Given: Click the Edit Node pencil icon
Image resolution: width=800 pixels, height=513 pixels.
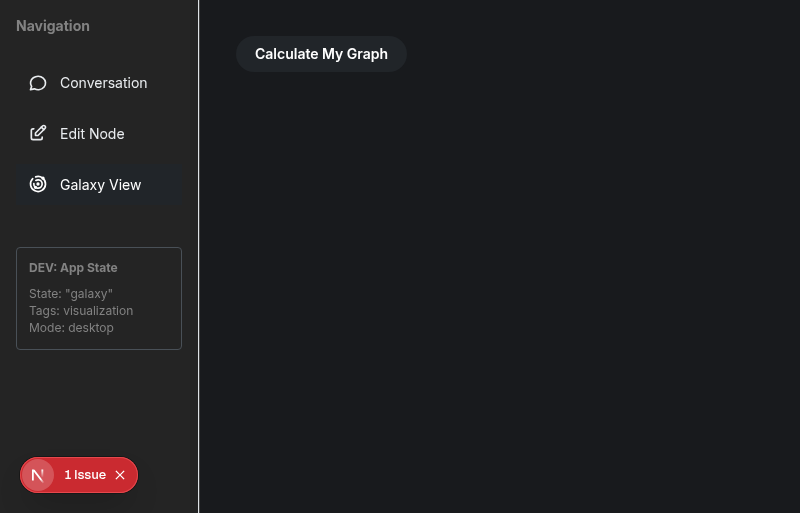Looking at the screenshot, I should point(38,134).
